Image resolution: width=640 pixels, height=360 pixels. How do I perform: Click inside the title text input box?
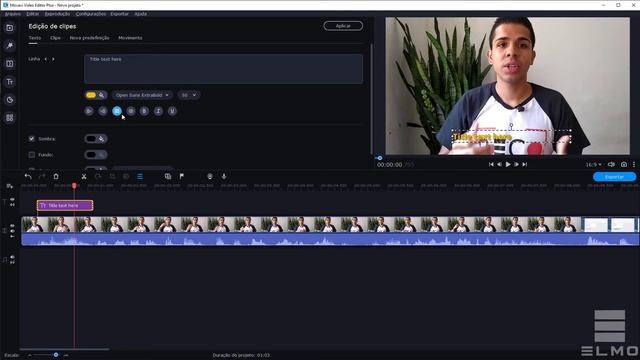click(x=223, y=69)
